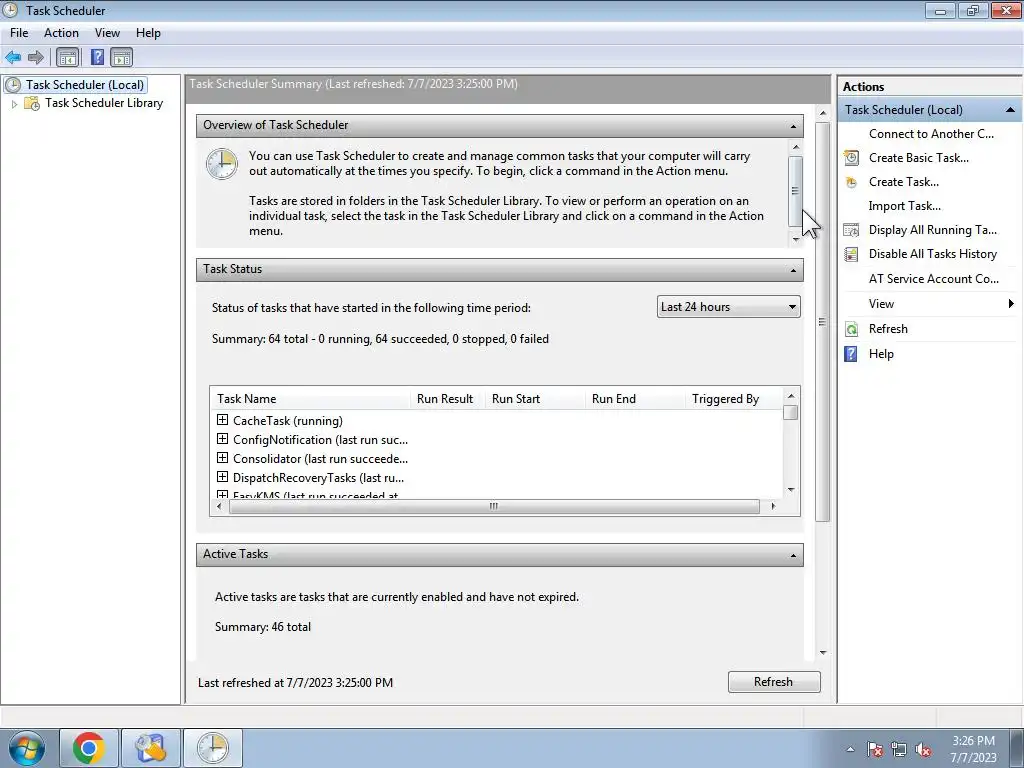Click the Triggered By column header
Screen dimensions: 1024x768
tap(733, 399)
